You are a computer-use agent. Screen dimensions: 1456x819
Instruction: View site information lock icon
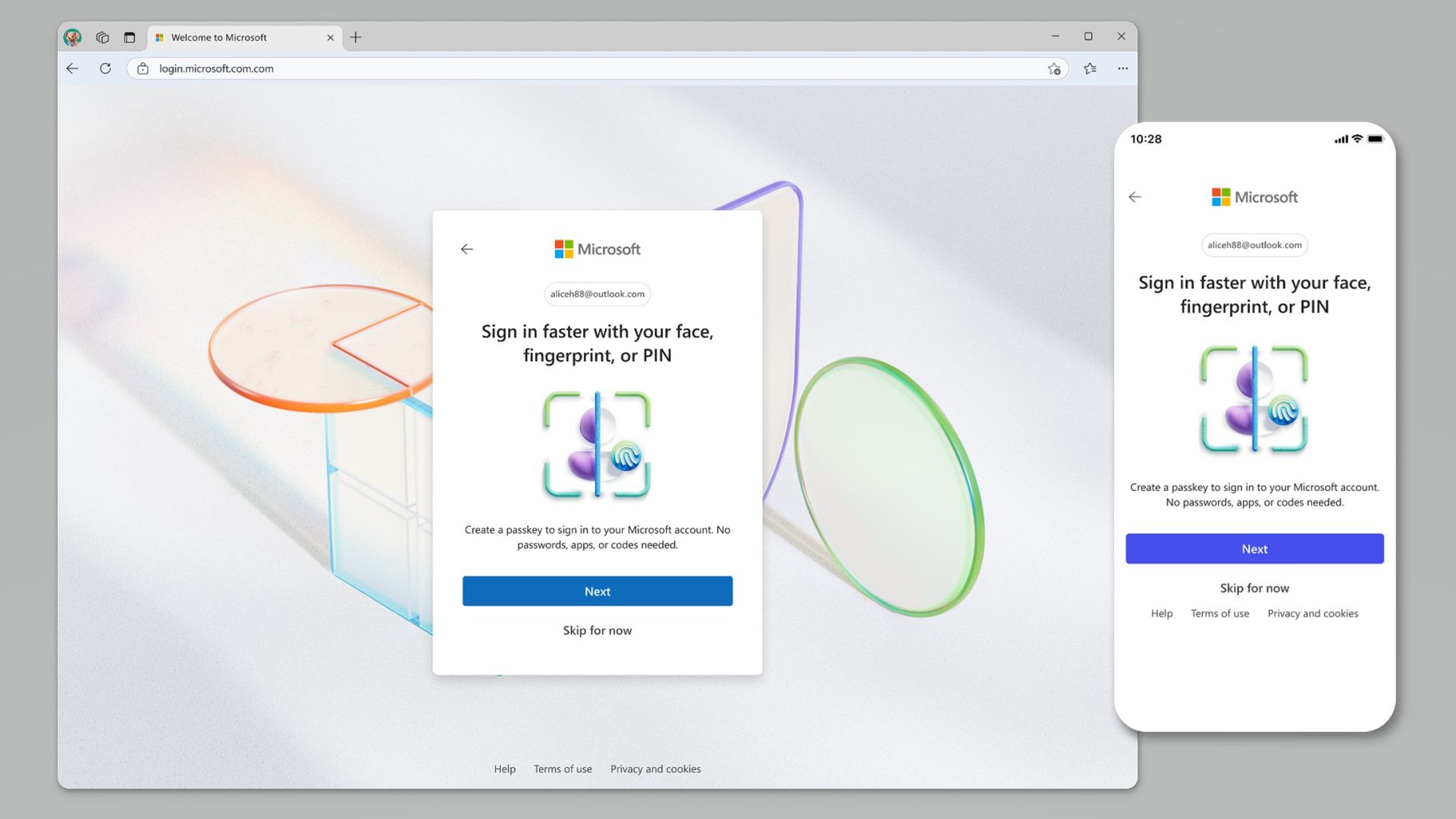pyautogui.click(x=143, y=68)
